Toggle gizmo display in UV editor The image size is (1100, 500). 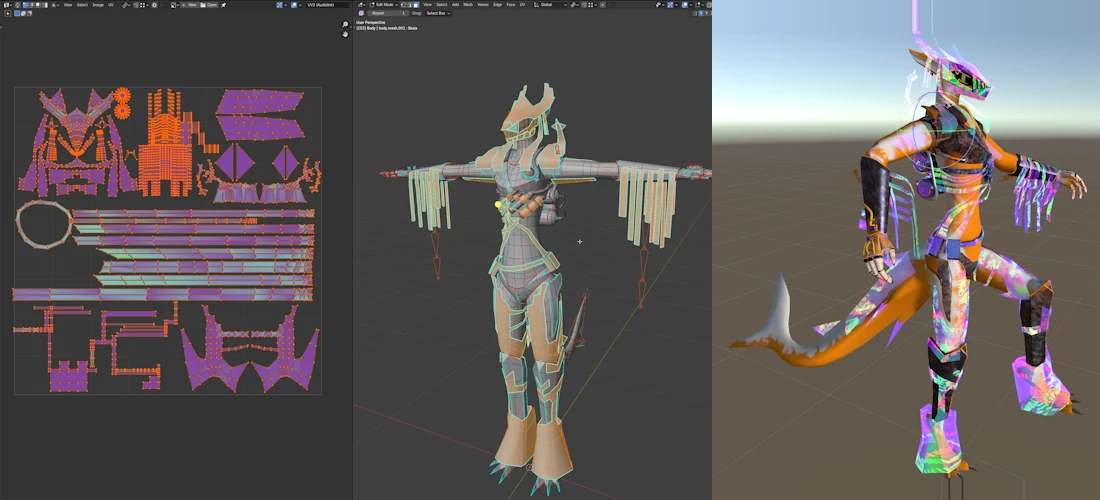(x=280, y=5)
